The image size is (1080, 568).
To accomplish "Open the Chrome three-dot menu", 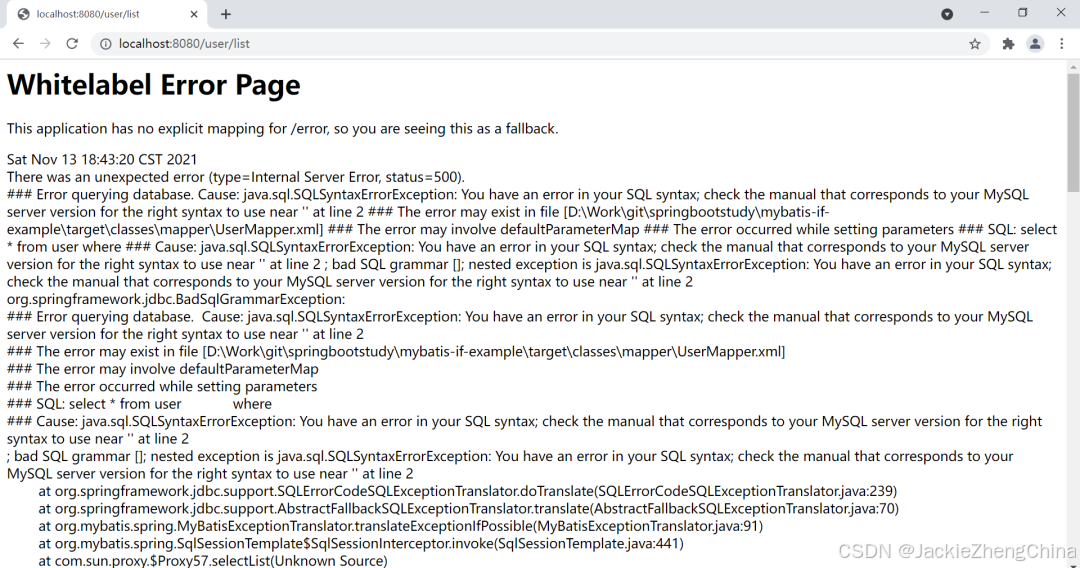I will pos(1061,44).
